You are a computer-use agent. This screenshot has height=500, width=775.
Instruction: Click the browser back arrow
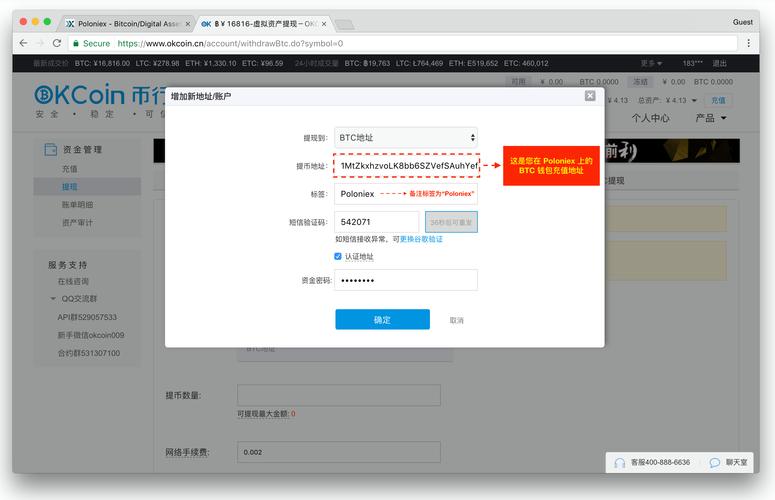click(23, 44)
